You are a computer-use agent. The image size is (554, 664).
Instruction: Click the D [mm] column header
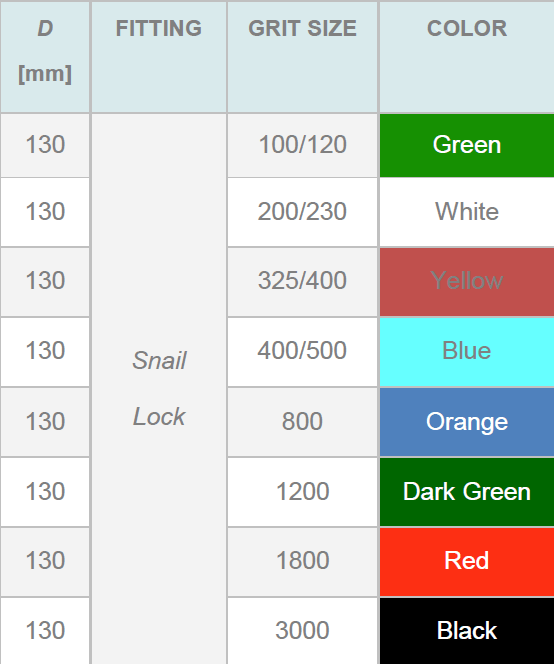point(45,57)
